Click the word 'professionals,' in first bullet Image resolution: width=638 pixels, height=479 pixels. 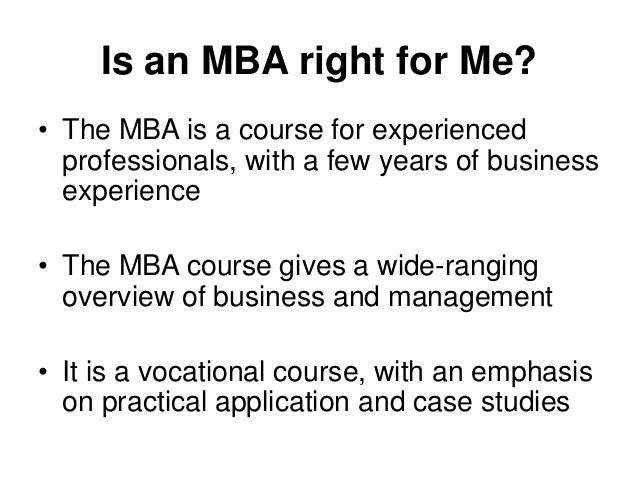point(149,161)
